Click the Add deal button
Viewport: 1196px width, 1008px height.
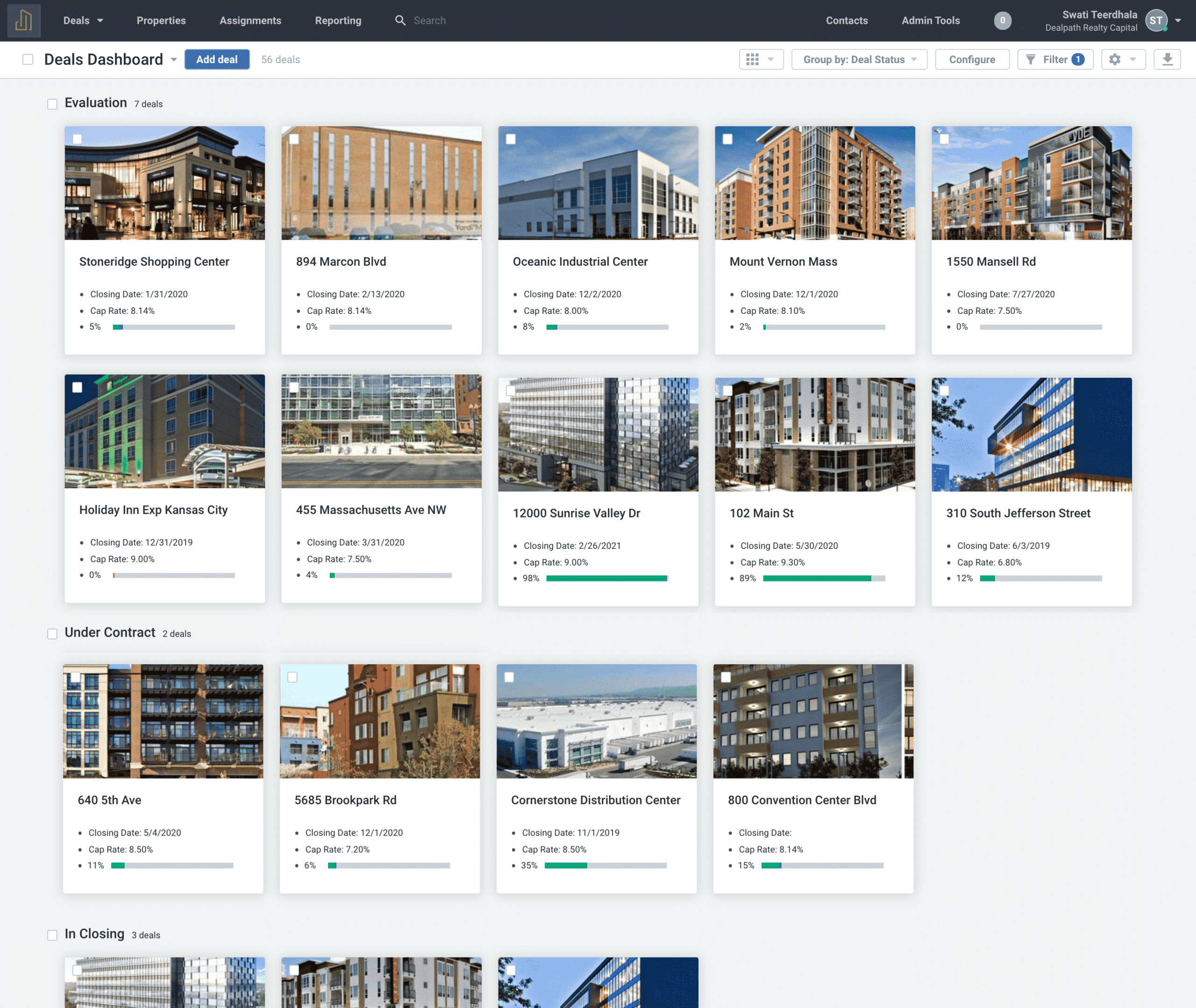pyautogui.click(x=217, y=59)
